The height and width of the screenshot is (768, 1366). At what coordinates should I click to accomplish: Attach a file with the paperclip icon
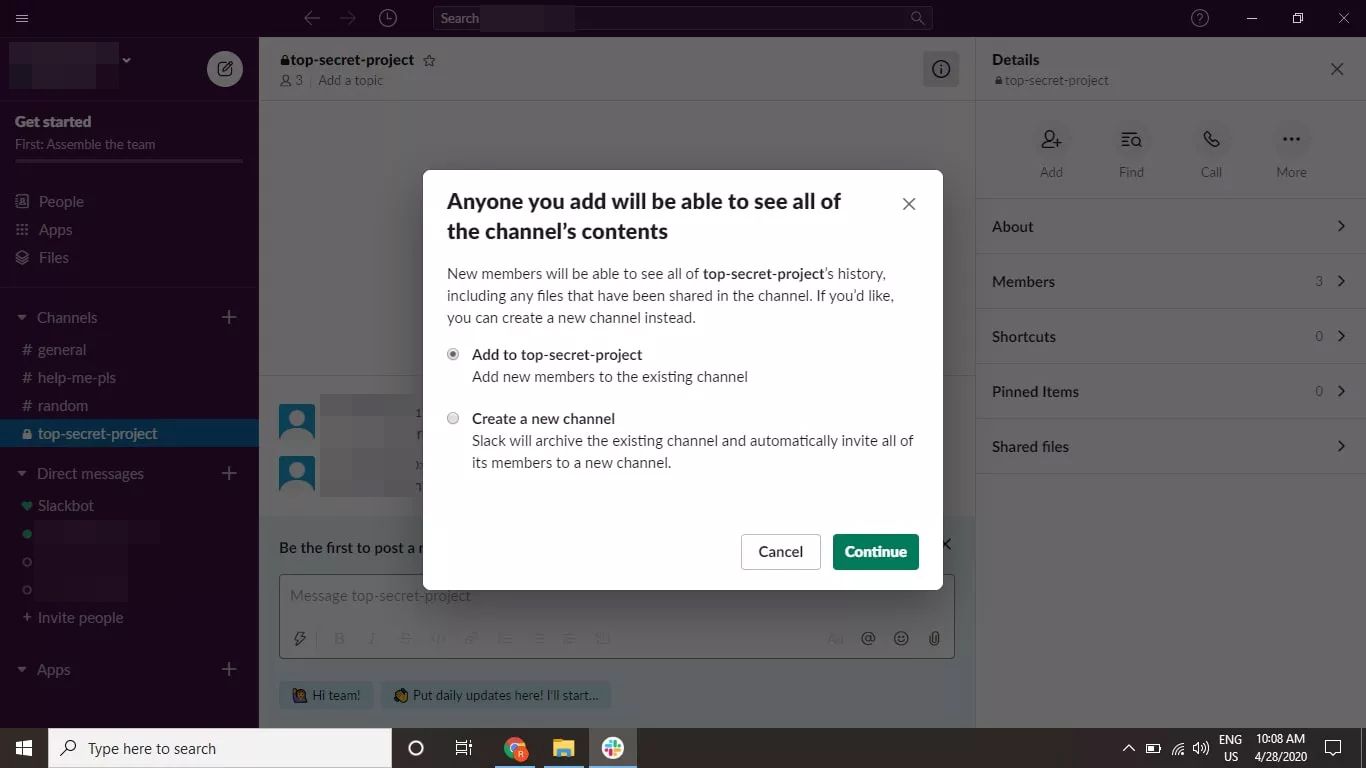934,638
